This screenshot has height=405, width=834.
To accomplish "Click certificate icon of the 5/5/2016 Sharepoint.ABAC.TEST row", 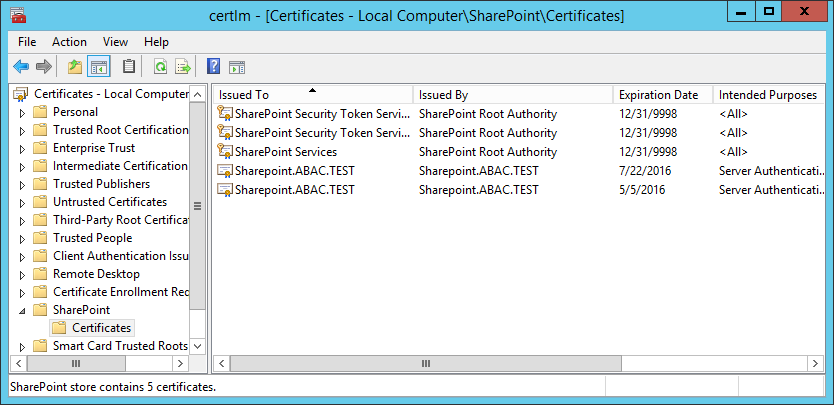I will click(x=225, y=189).
